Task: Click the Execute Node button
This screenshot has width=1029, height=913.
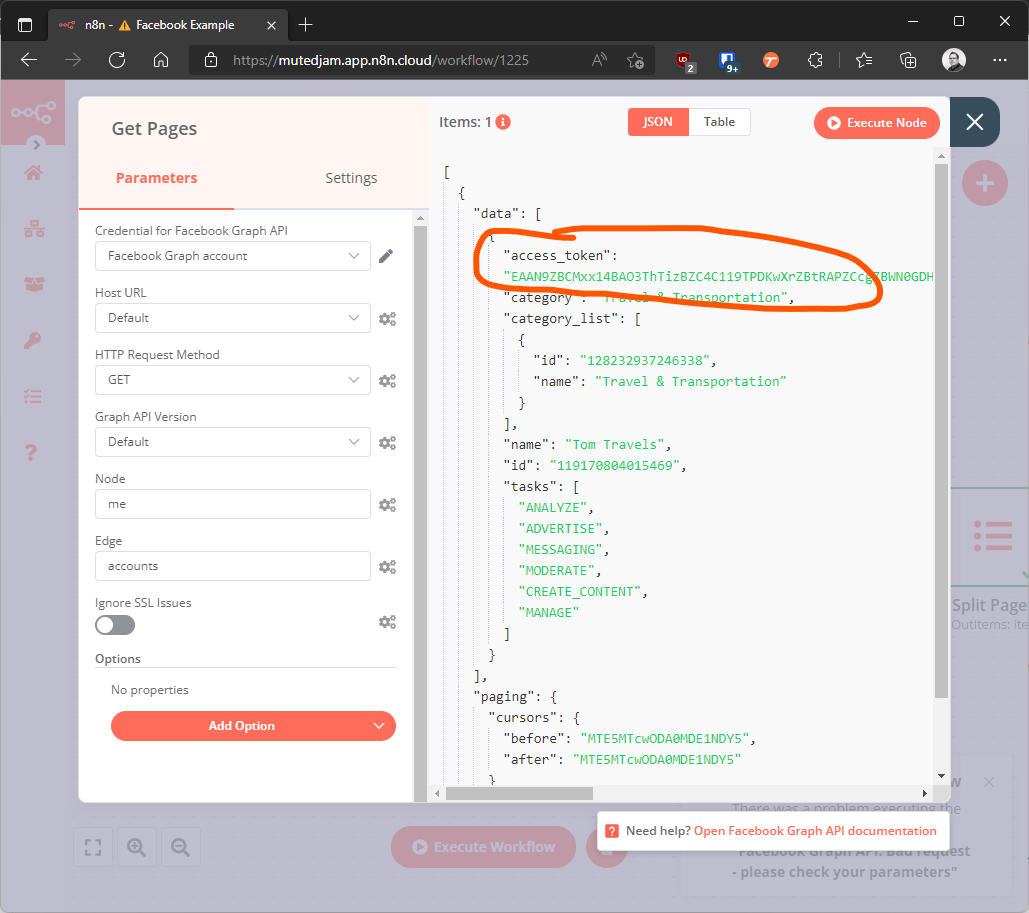Action: (x=876, y=121)
